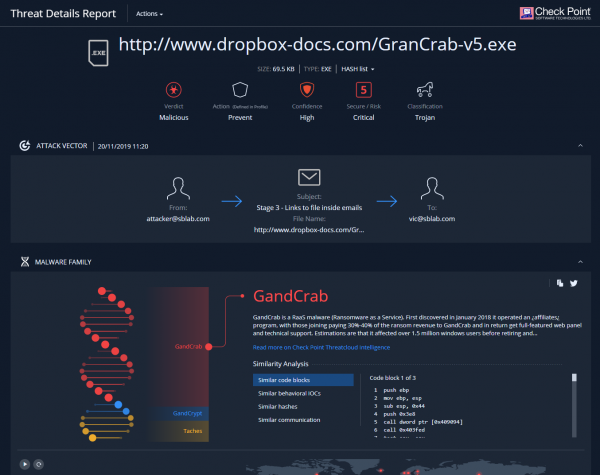This screenshot has width=600, height=475.
Task: Click the Check Point logo
Action: point(556,13)
